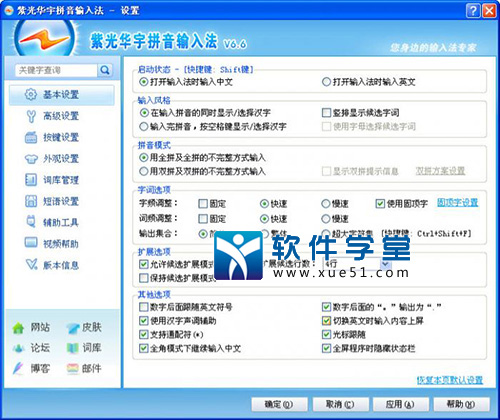The width and height of the screenshot is (500, 420).
Task: Click the monitor icon beside 视频帮助
Action: coord(31,243)
